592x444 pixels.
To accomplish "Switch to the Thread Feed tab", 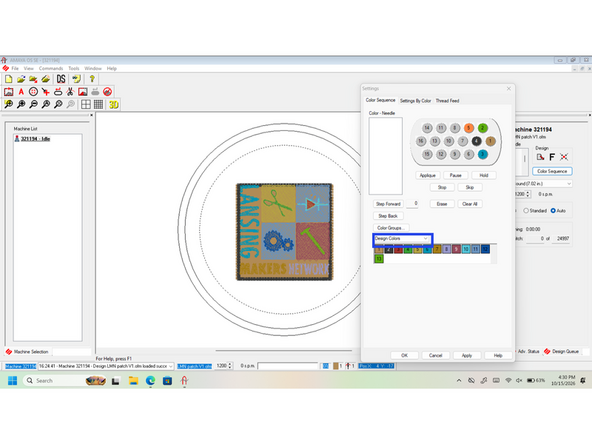I will [447, 101].
